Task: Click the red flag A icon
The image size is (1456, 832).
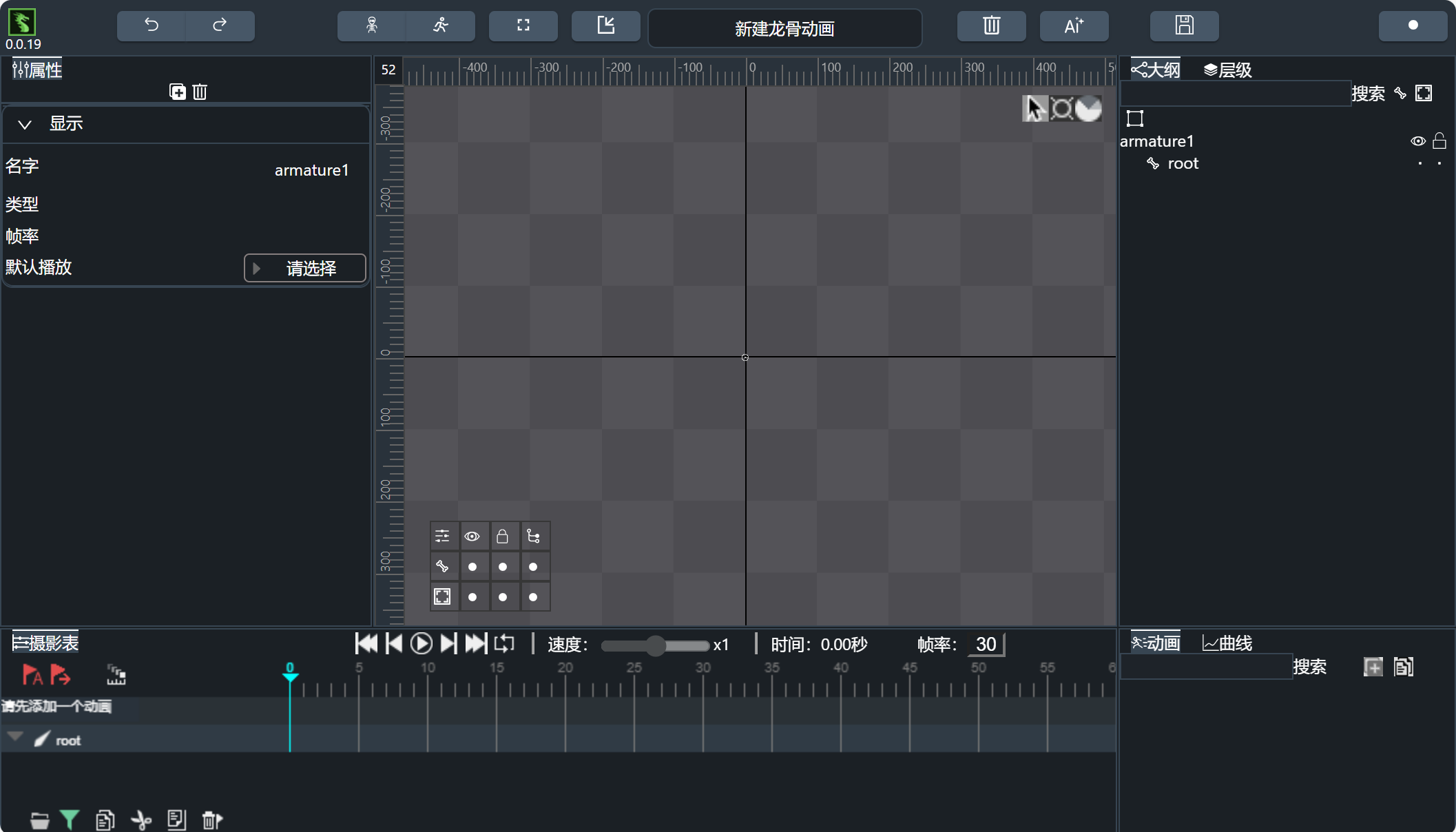Action: (x=32, y=674)
